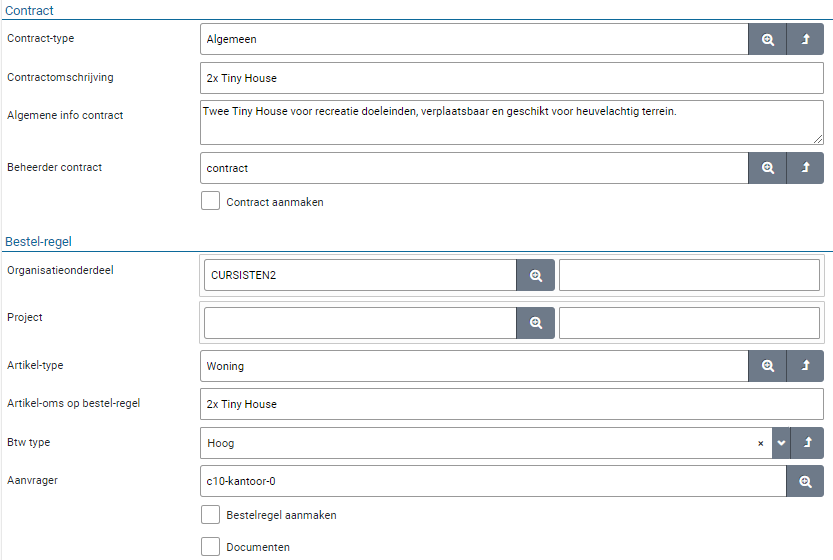The width and height of the screenshot is (833, 560).
Task: Click the arrow icon beside Btw type
Action: (807, 443)
